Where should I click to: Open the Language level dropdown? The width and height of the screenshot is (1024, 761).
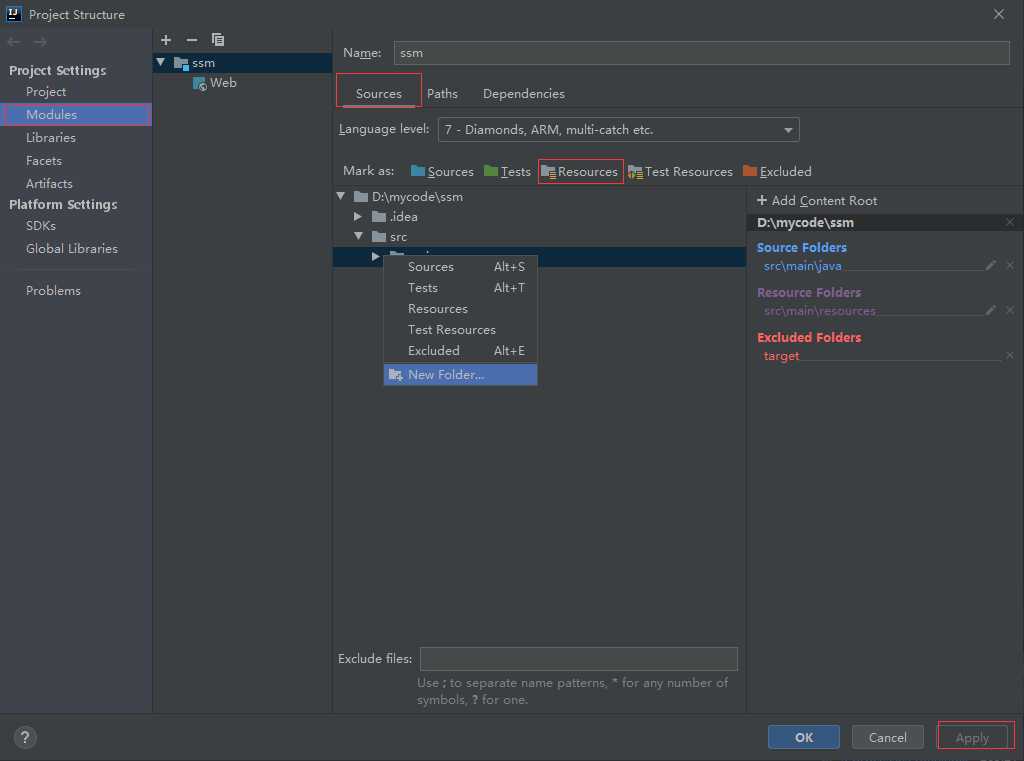point(618,129)
